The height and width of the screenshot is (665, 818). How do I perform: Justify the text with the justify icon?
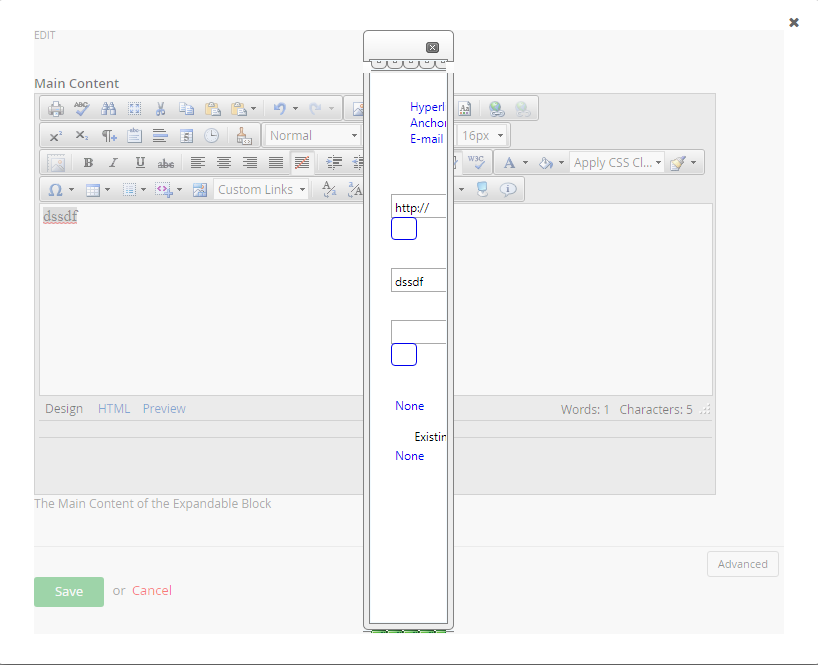[276, 163]
